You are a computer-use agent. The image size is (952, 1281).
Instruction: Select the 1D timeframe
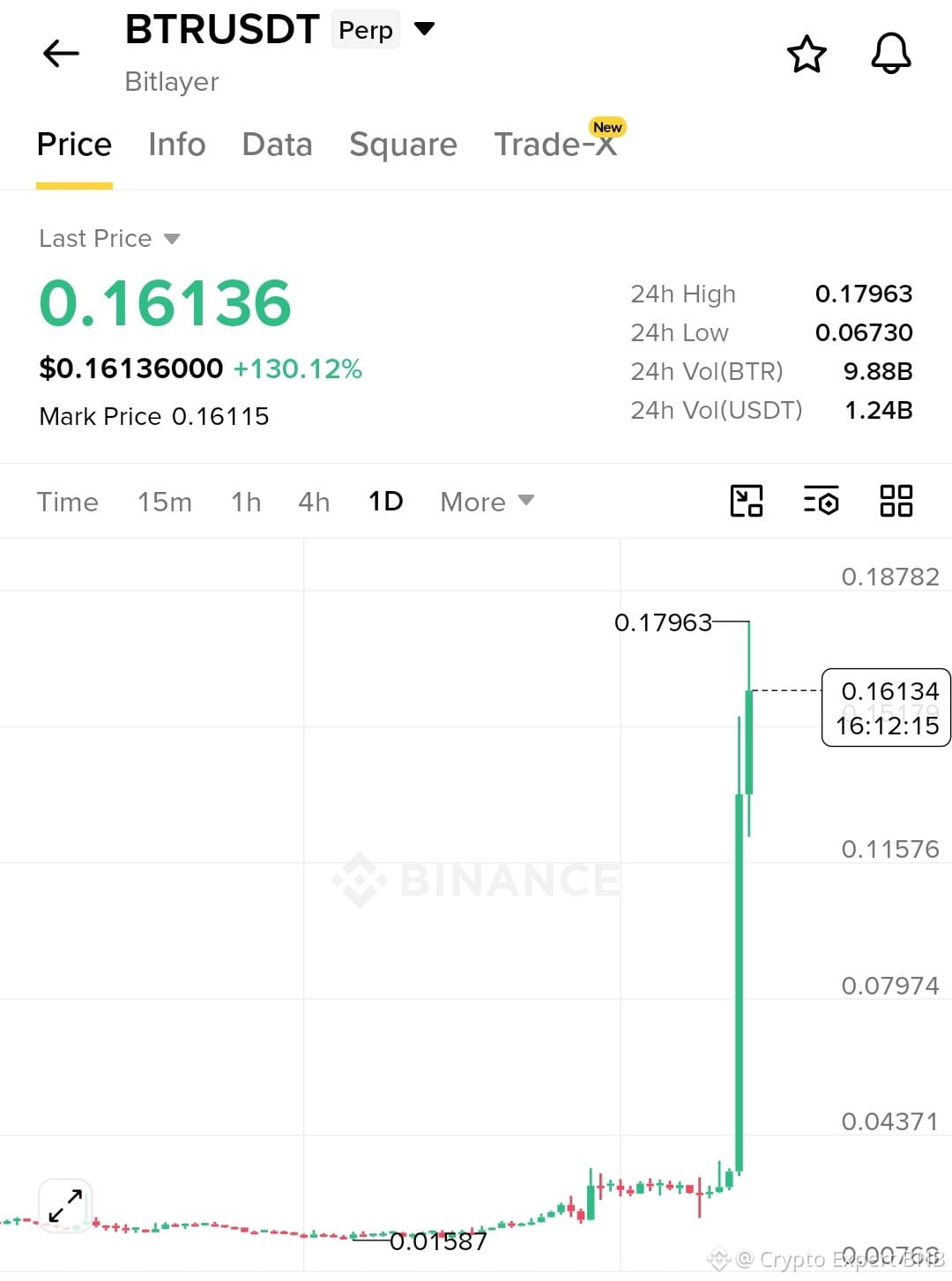click(385, 501)
